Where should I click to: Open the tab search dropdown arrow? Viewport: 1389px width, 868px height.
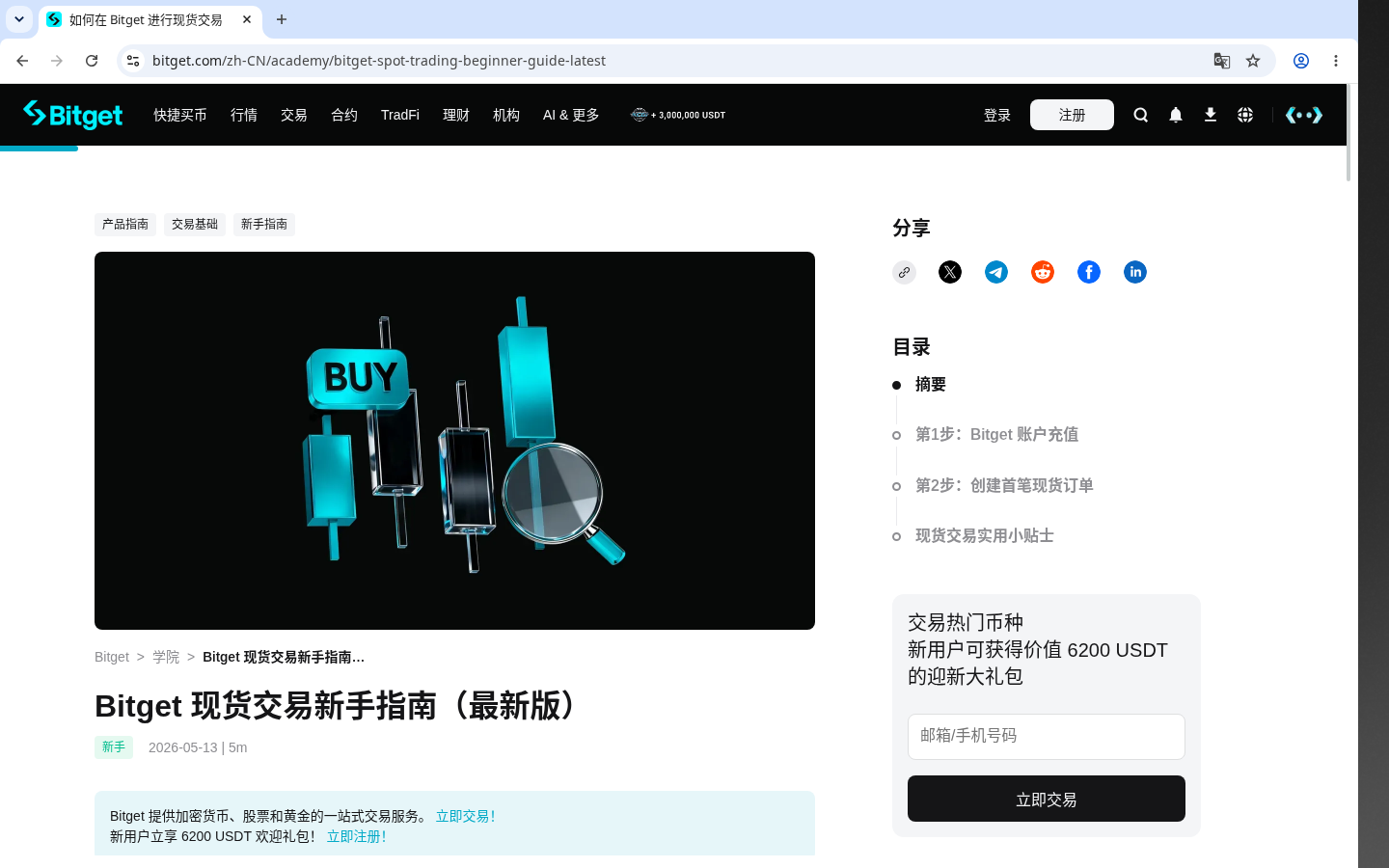tap(19, 19)
